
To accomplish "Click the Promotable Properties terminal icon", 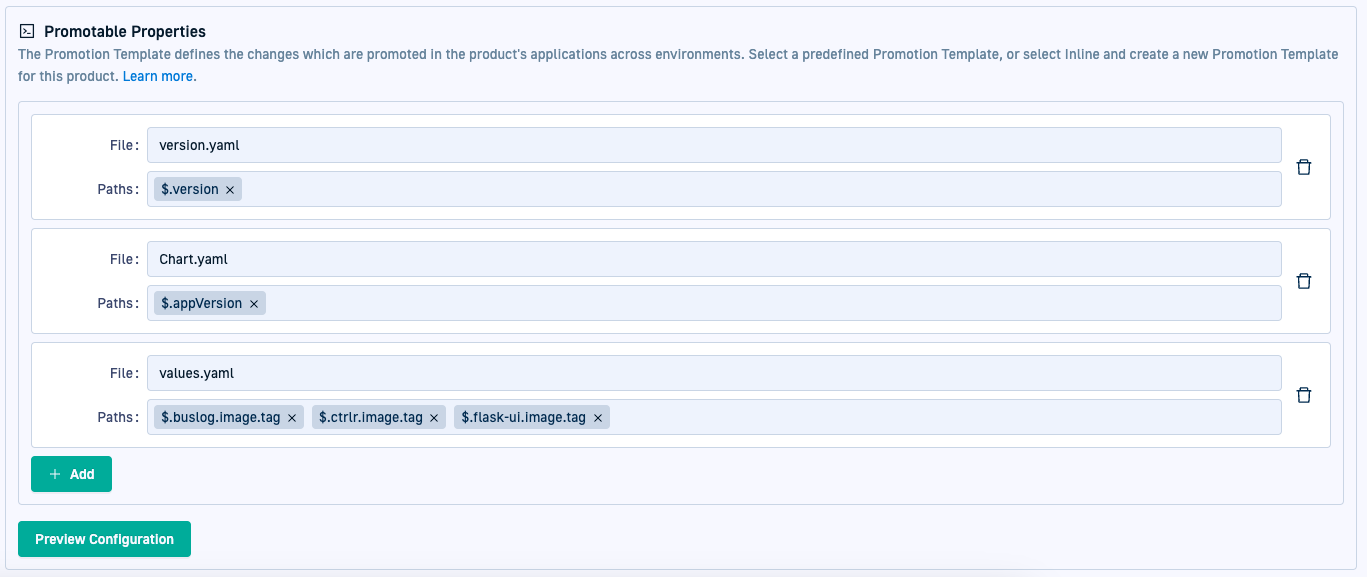I will click(27, 32).
